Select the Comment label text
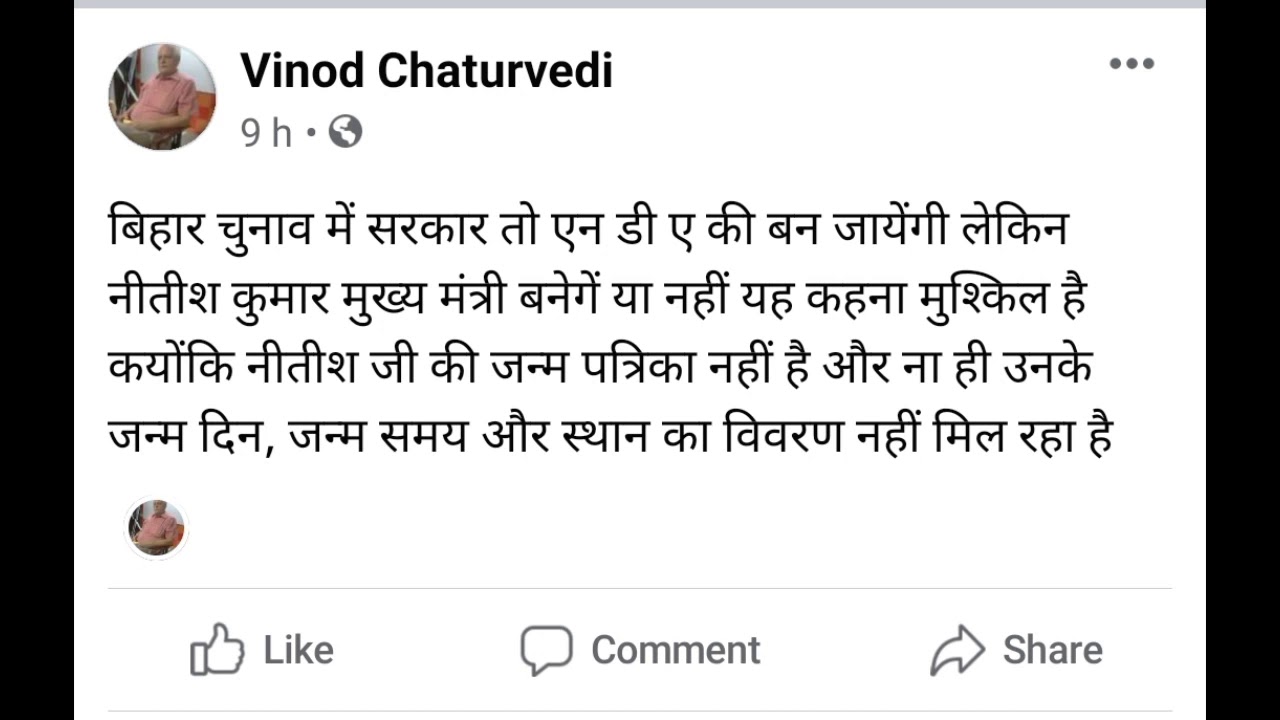 coord(676,650)
